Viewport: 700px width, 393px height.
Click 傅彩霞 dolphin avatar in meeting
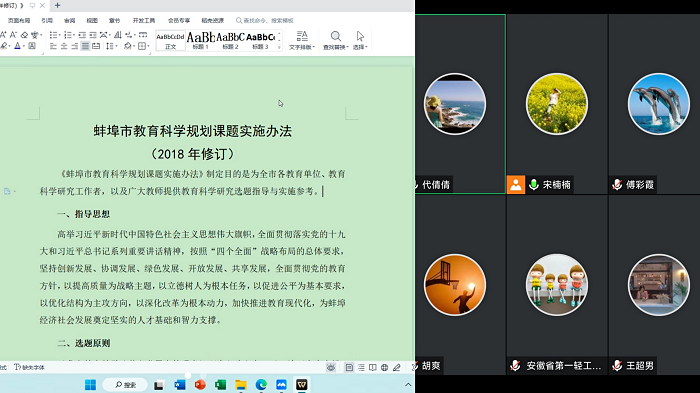658,104
